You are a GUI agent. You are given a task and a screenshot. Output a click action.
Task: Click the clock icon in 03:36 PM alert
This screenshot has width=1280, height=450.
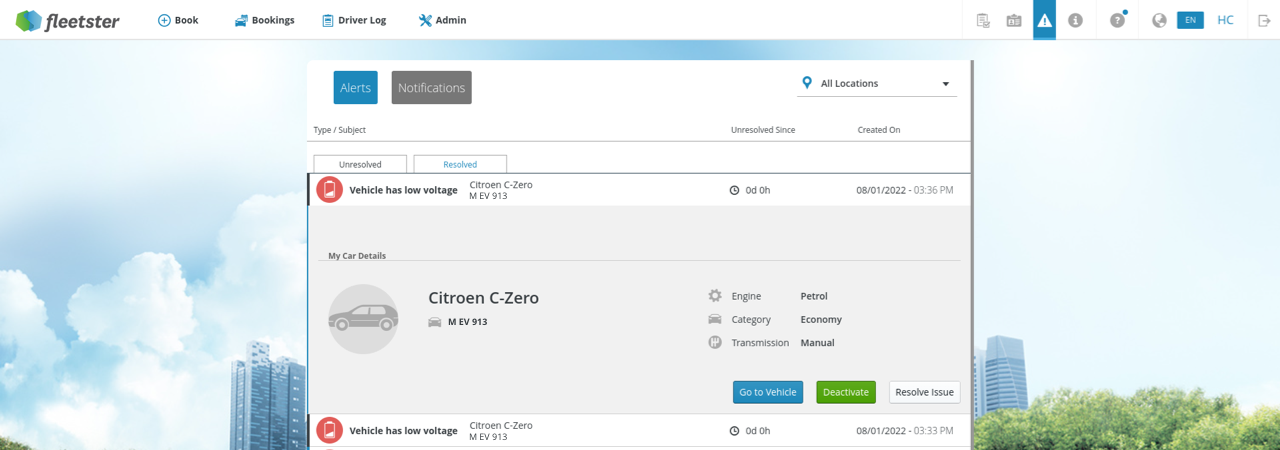(735, 190)
